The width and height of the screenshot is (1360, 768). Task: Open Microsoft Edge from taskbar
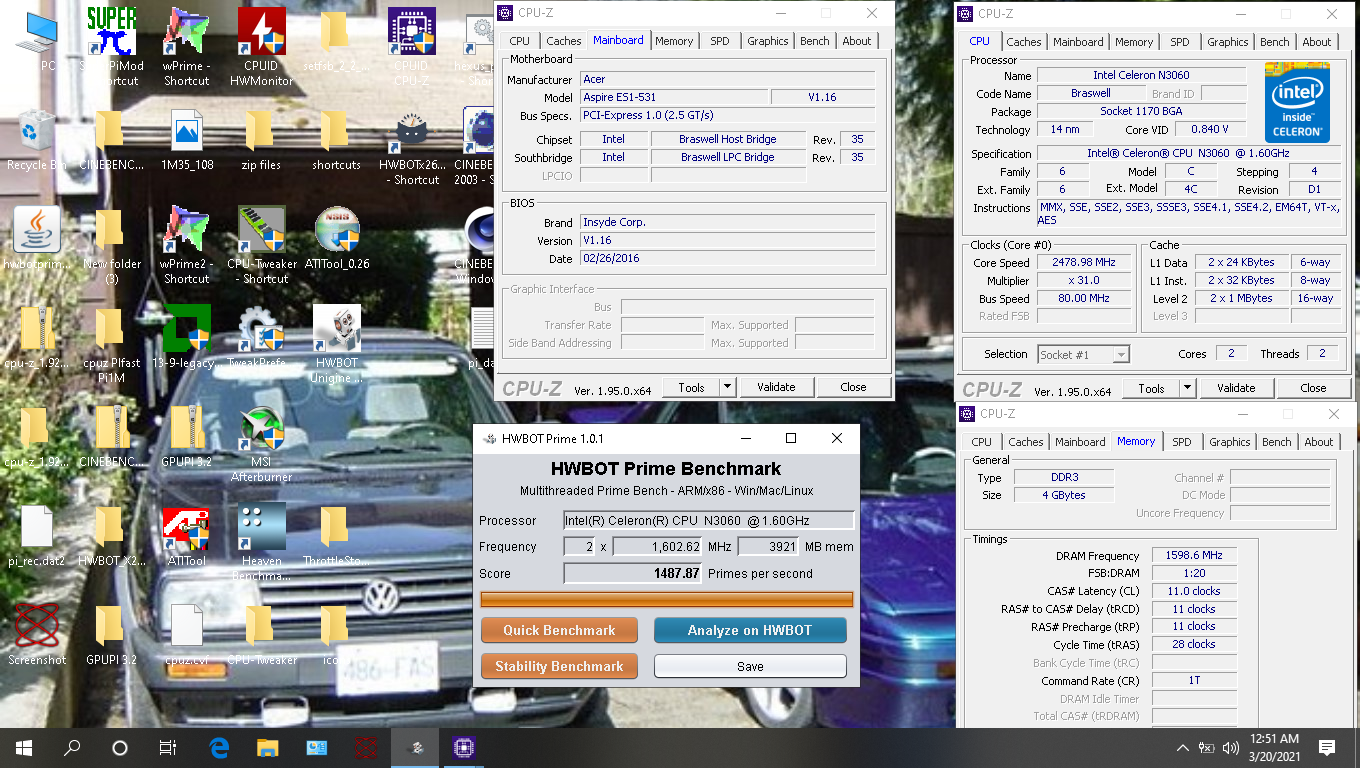tap(219, 747)
